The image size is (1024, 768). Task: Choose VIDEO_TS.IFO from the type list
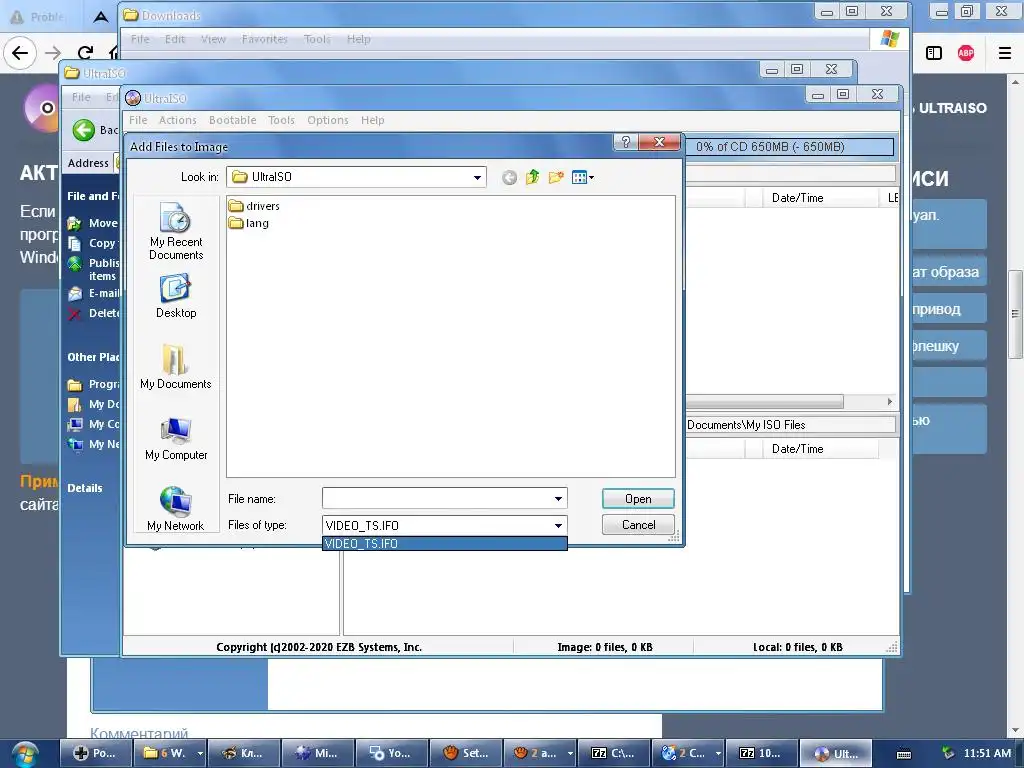point(445,543)
